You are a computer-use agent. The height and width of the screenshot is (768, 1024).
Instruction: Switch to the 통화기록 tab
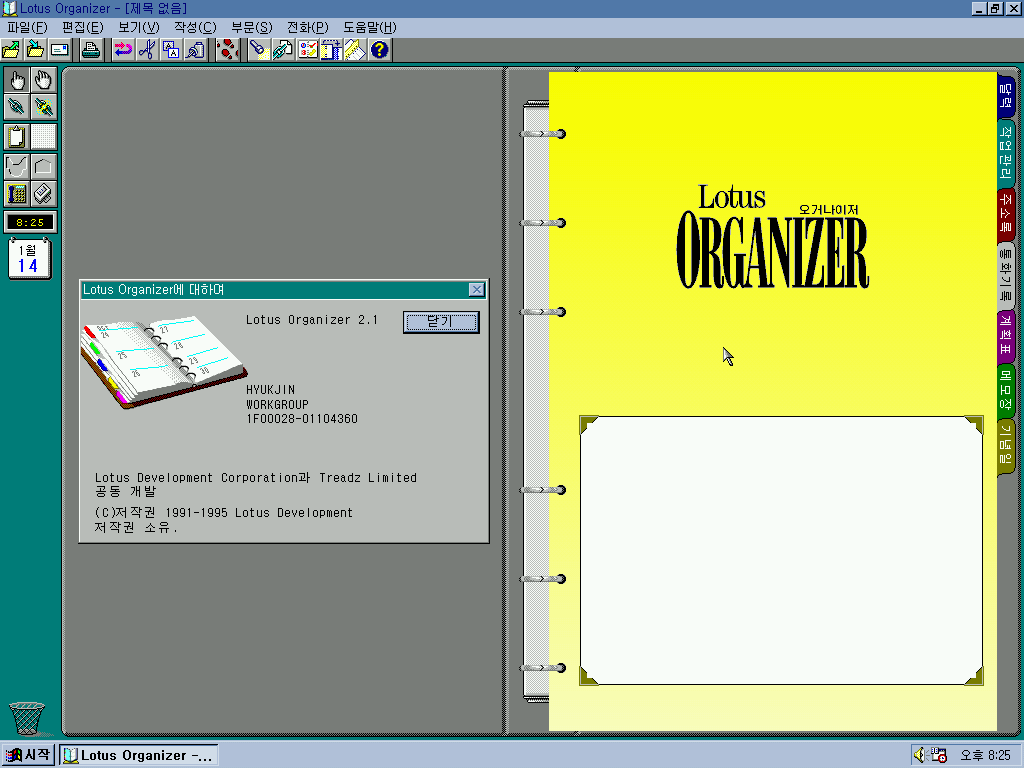pyautogui.click(x=1006, y=276)
